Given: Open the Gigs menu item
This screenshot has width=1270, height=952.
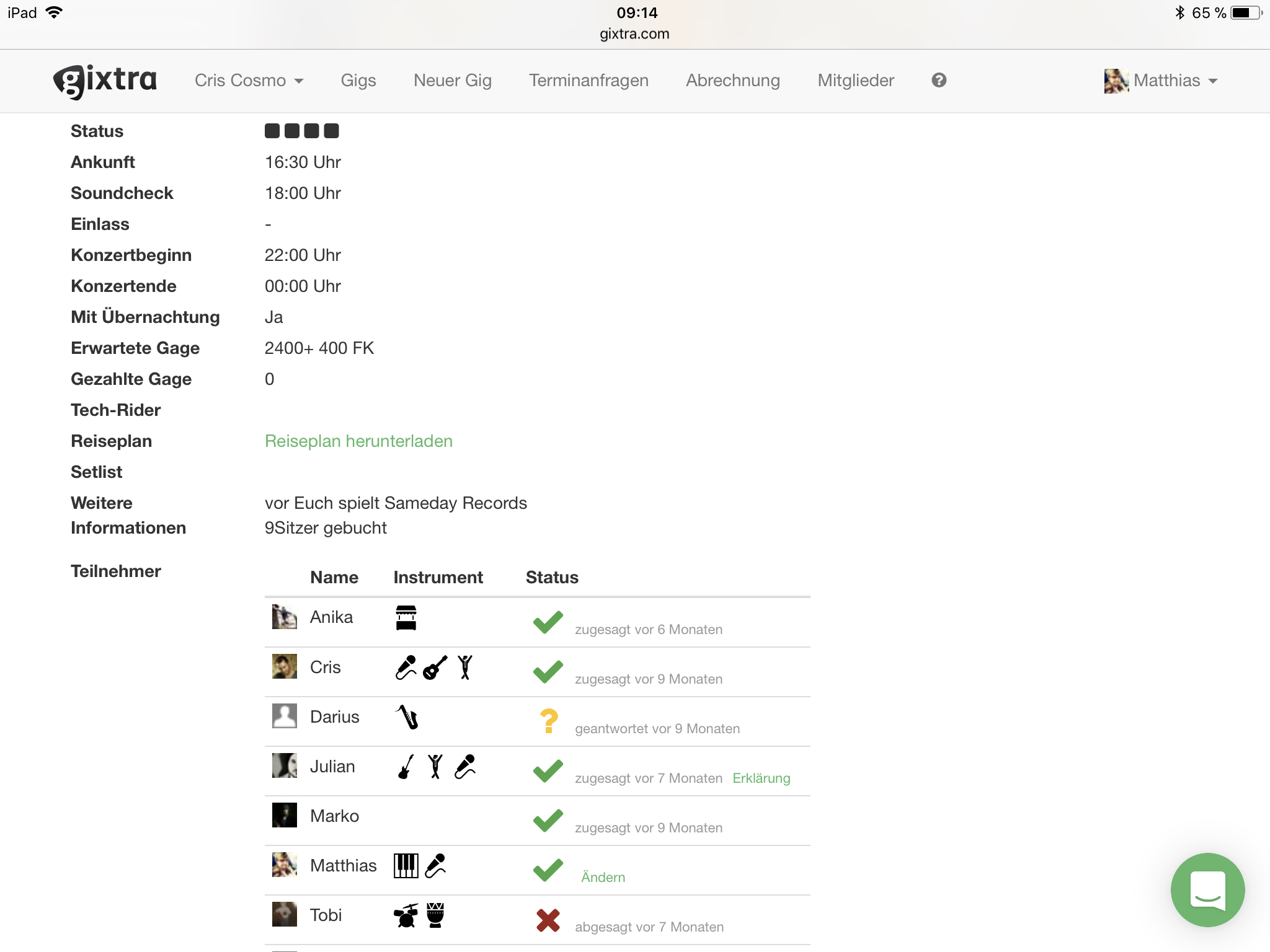Looking at the screenshot, I should 358,81.
